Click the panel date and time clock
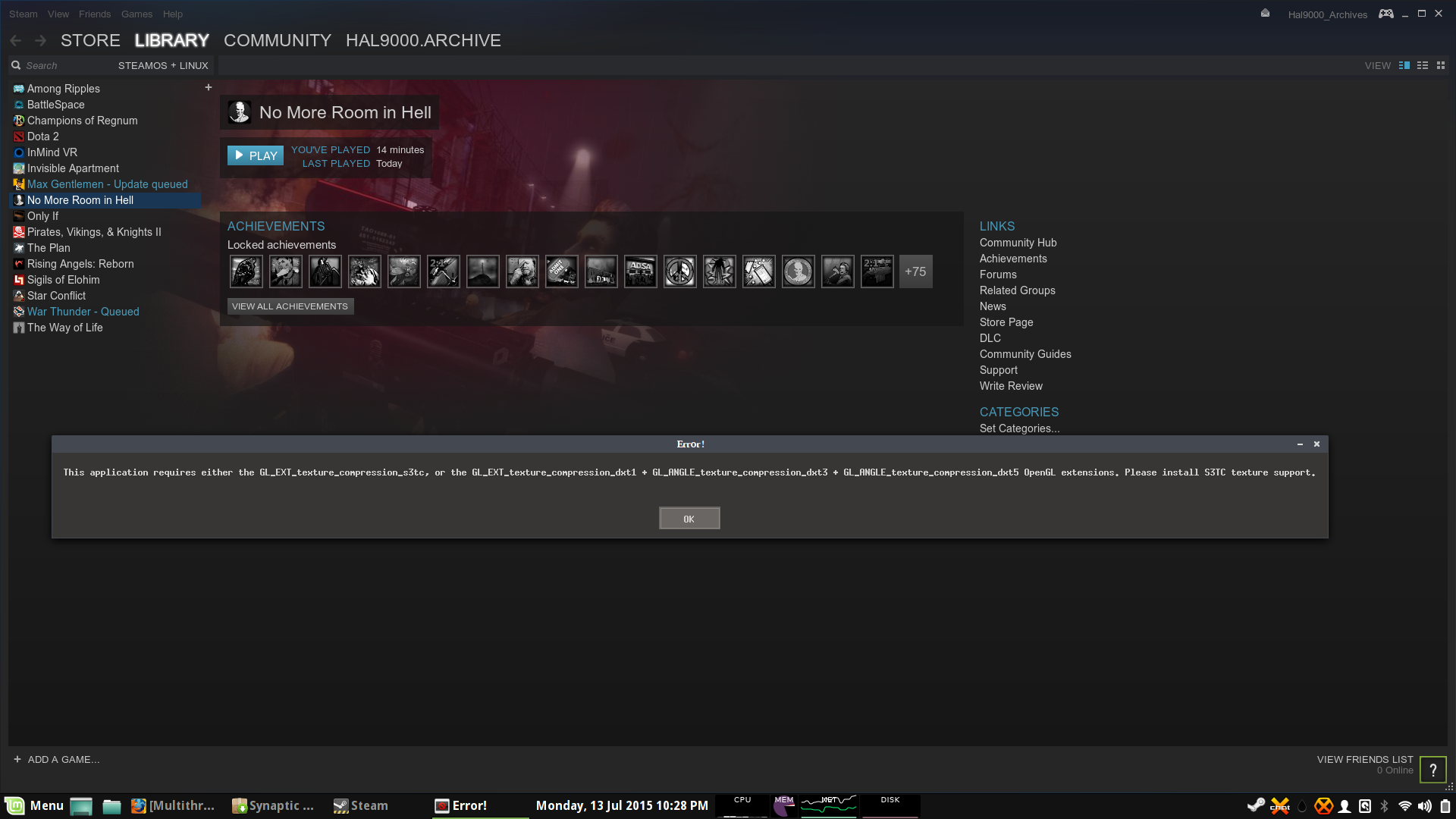This screenshot has width=1456, height=819. (622, 805)
